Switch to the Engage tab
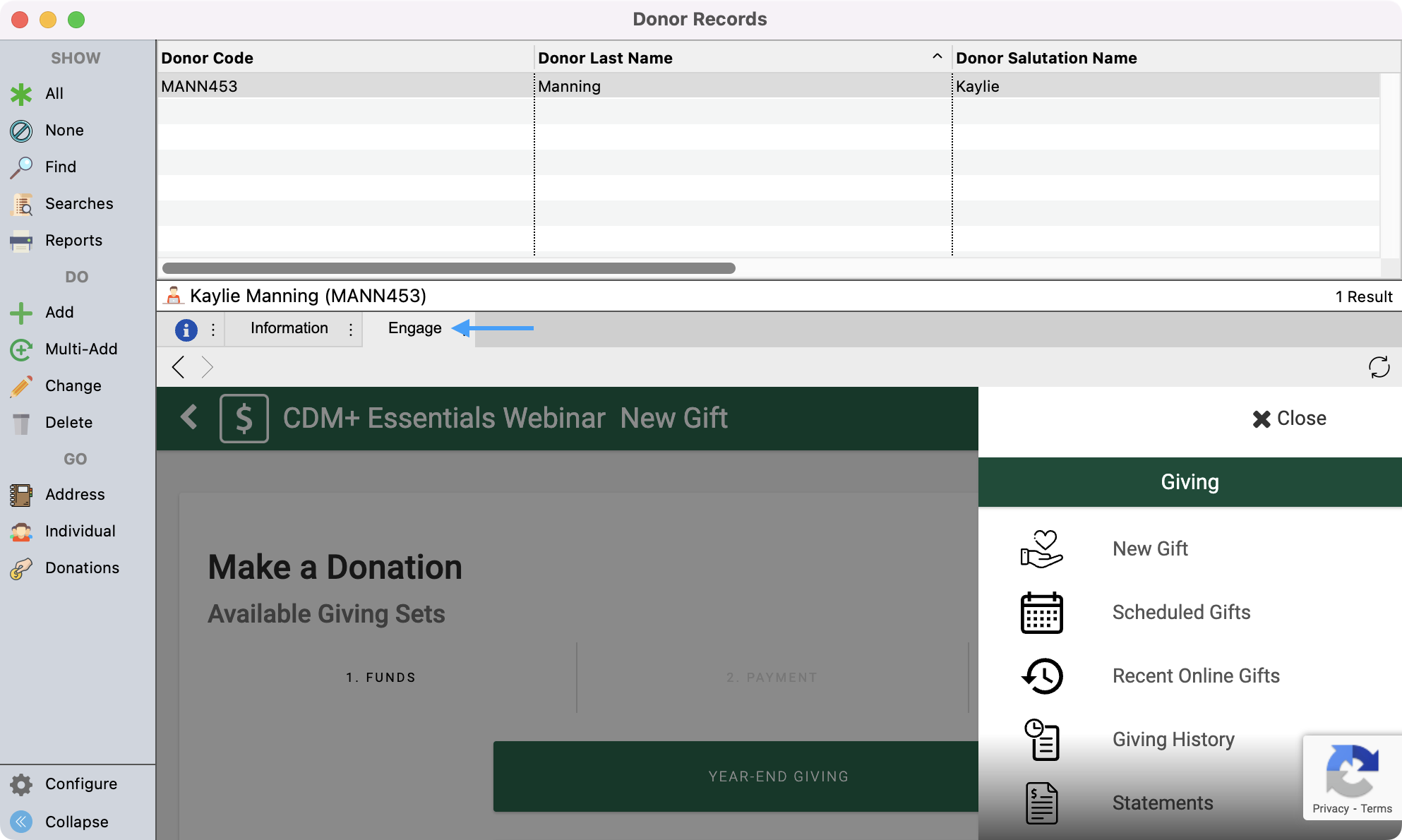Image resolution: width=1402 pixels, height=840 pixels. 414,328
